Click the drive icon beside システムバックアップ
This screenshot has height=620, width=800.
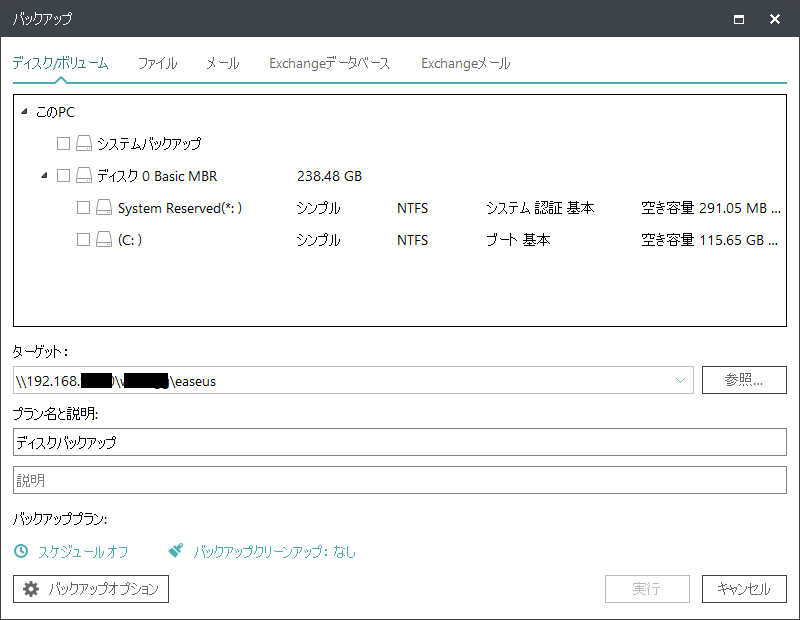click(x=84, y=143)
